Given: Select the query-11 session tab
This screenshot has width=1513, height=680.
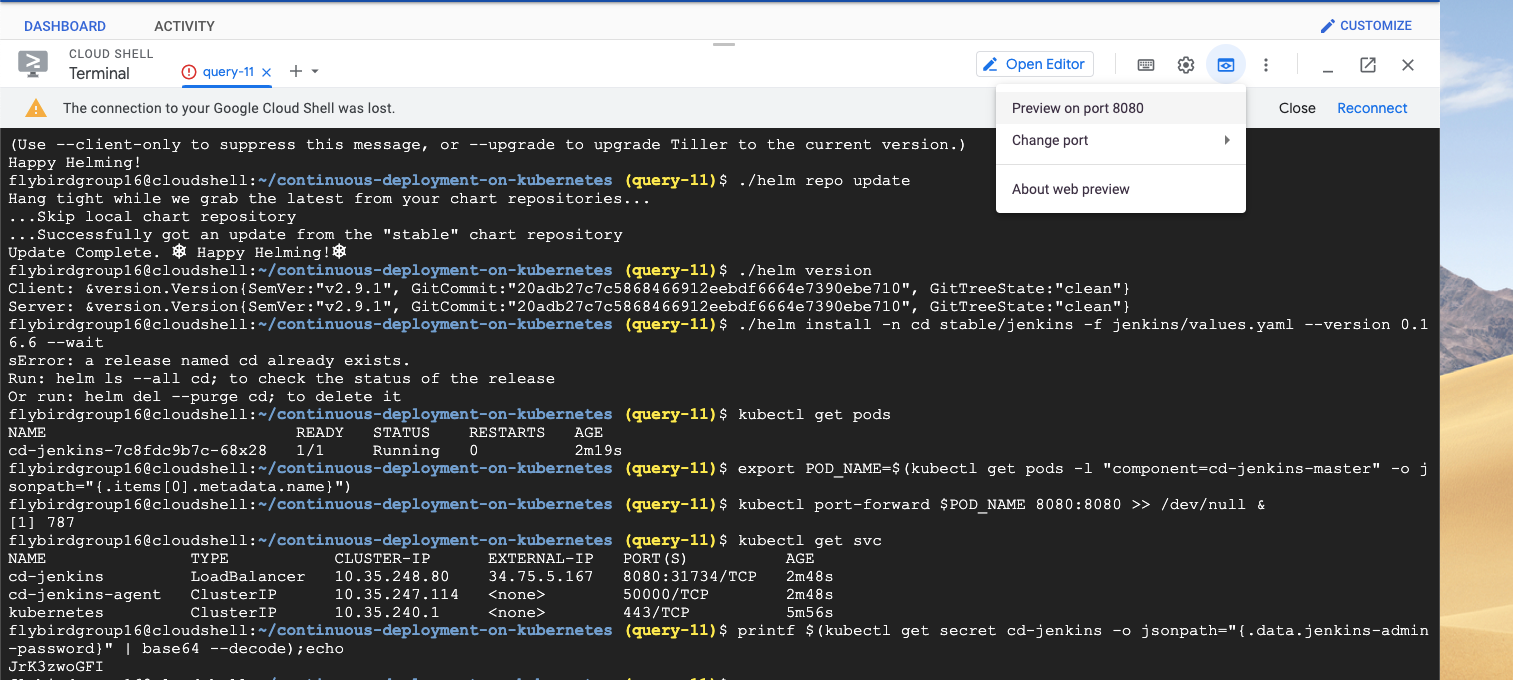Looking at the screenshot, I should coord(228,72).
